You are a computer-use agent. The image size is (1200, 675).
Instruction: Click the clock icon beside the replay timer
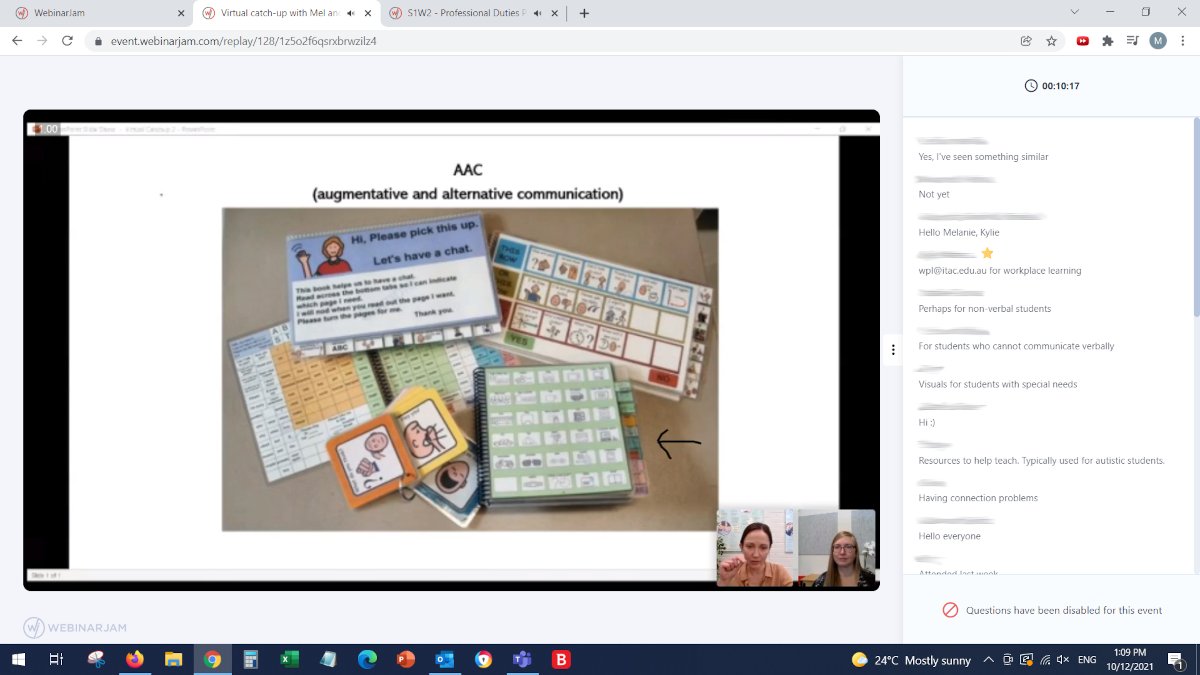pos(1031,86)
